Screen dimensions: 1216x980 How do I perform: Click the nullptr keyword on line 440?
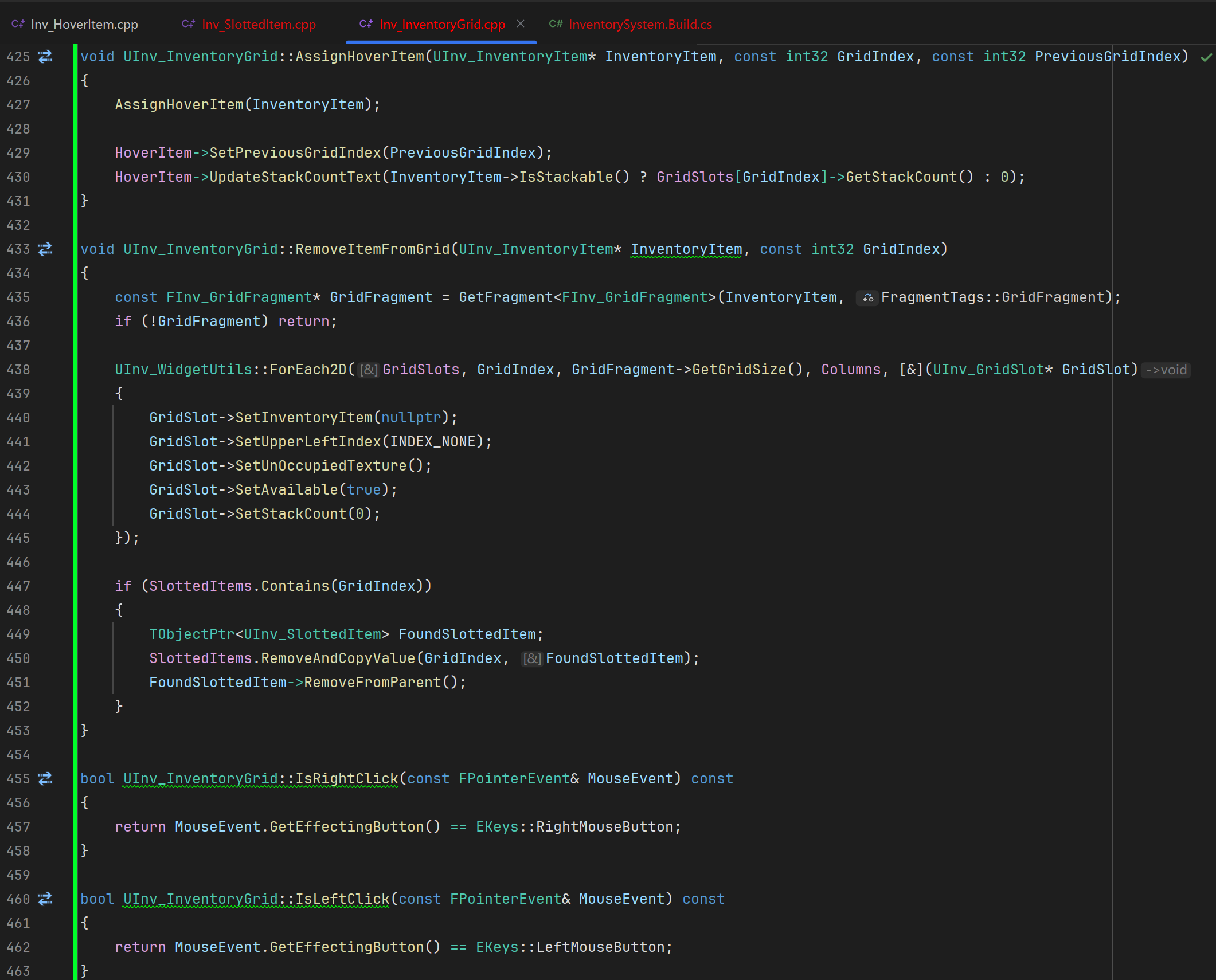(x=411, y=418)
